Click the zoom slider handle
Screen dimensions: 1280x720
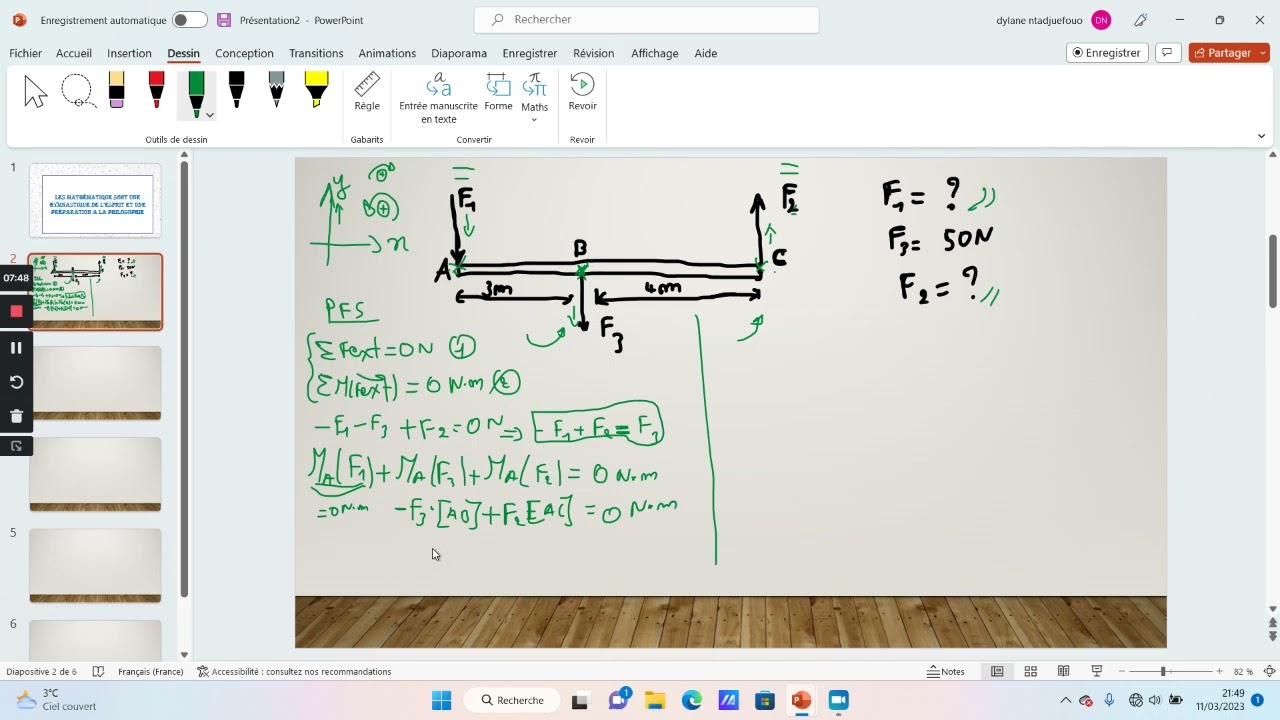[1162, 671]
